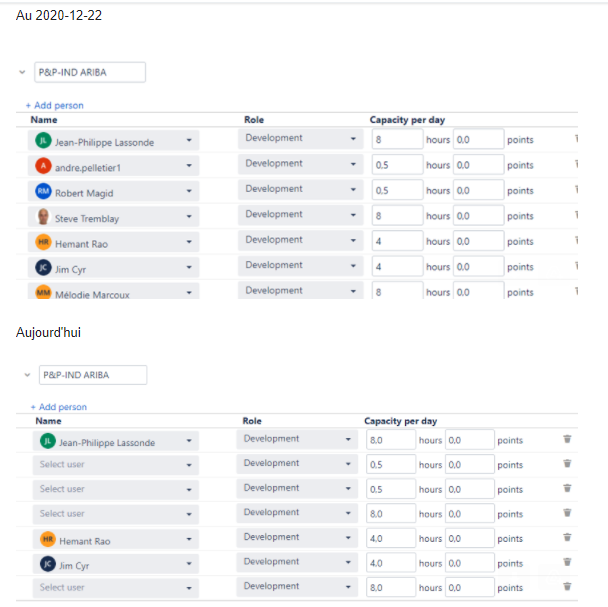608x607 pixels.
Task: Click Add person link in 2020-12-22 section
Action: click(55, 105)
